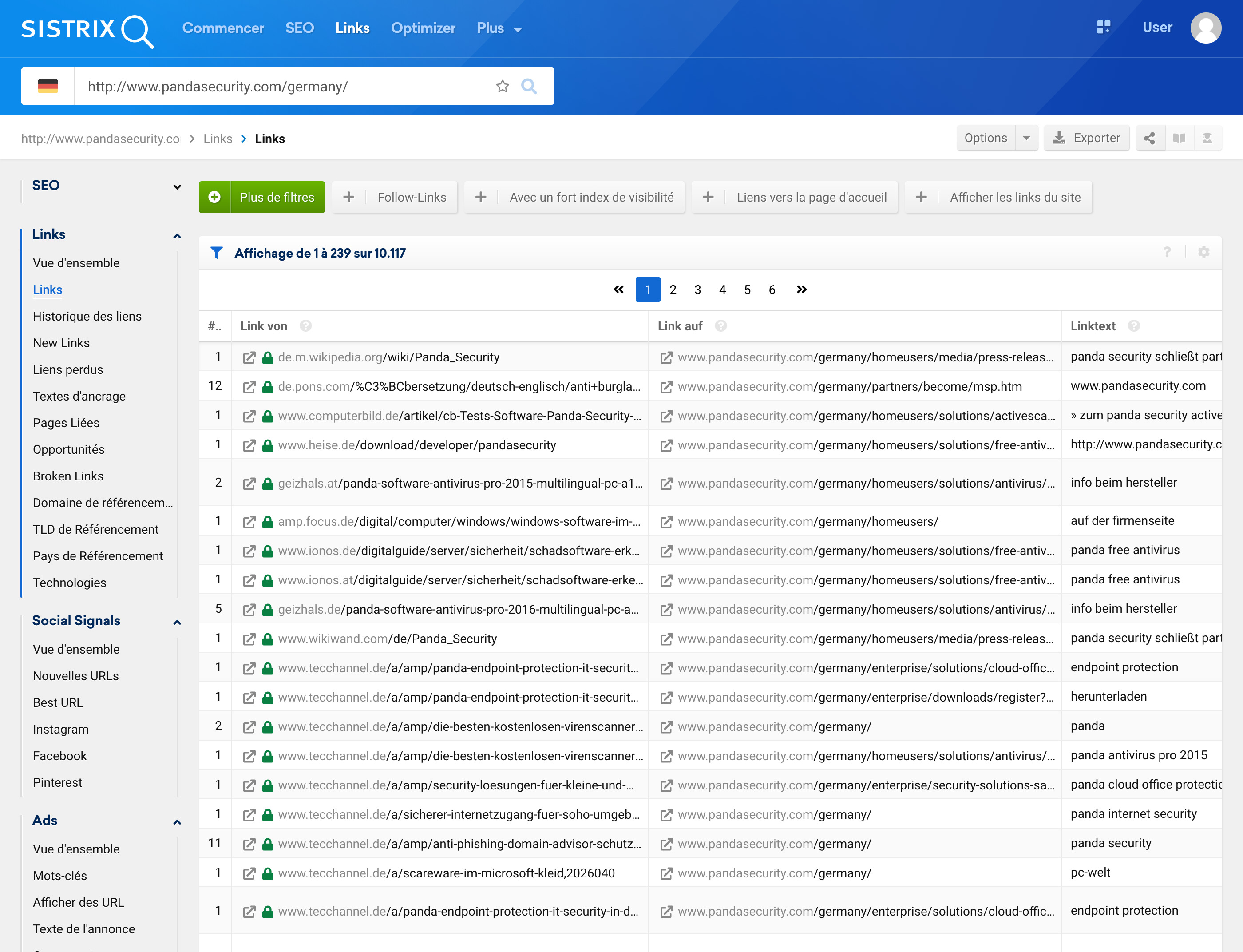
Task: Click the Plus de filtres button
Action: (x=262, y=197)
